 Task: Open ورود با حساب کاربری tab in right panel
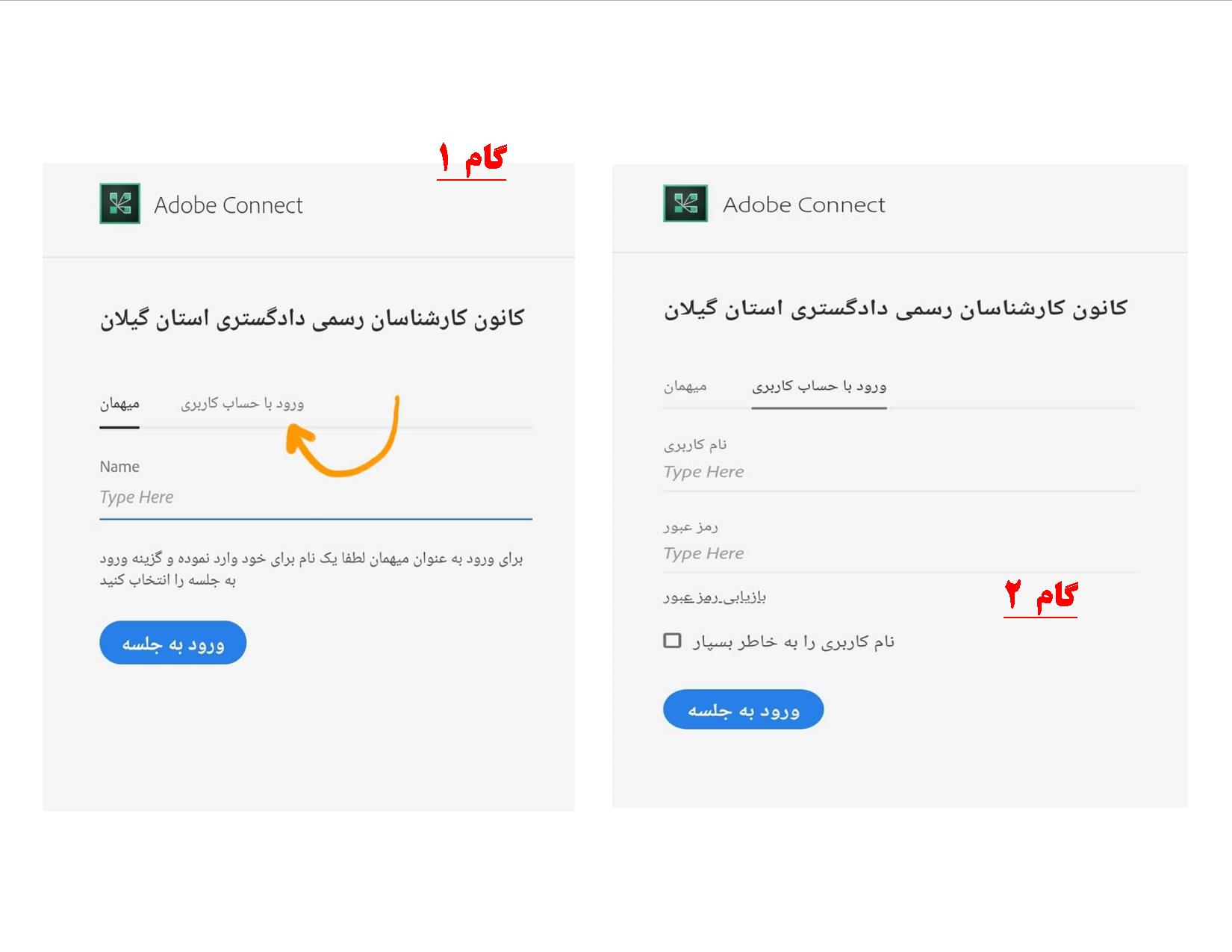pos(819,387)
